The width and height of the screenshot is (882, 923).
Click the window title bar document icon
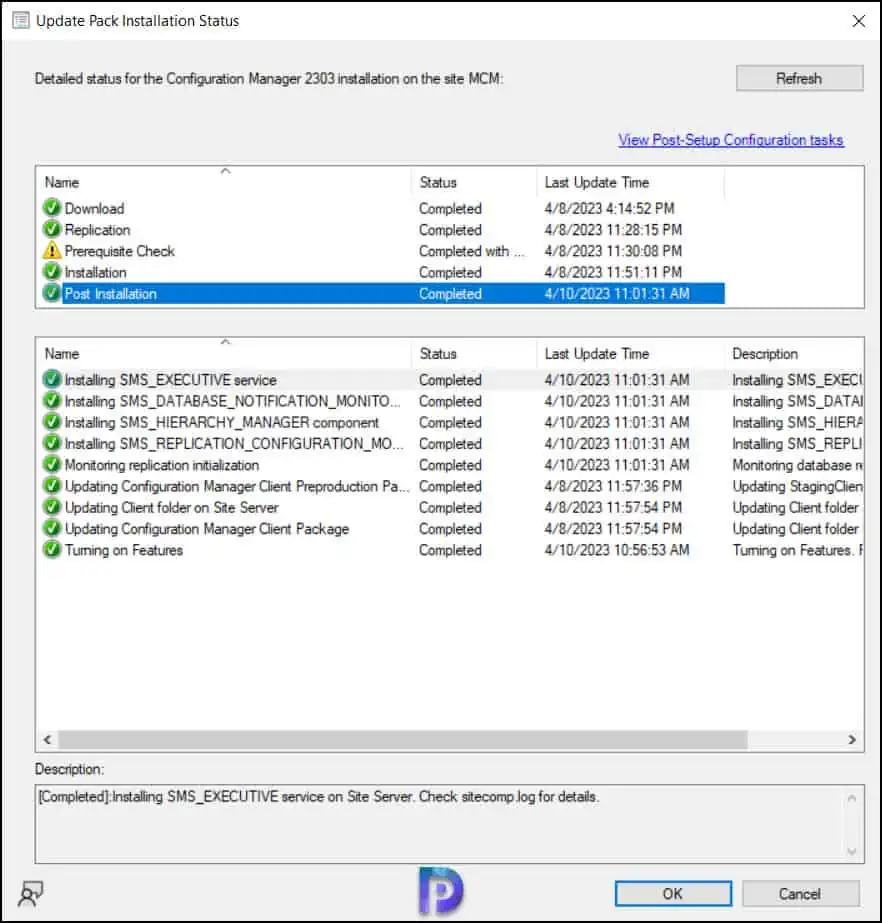21,21
